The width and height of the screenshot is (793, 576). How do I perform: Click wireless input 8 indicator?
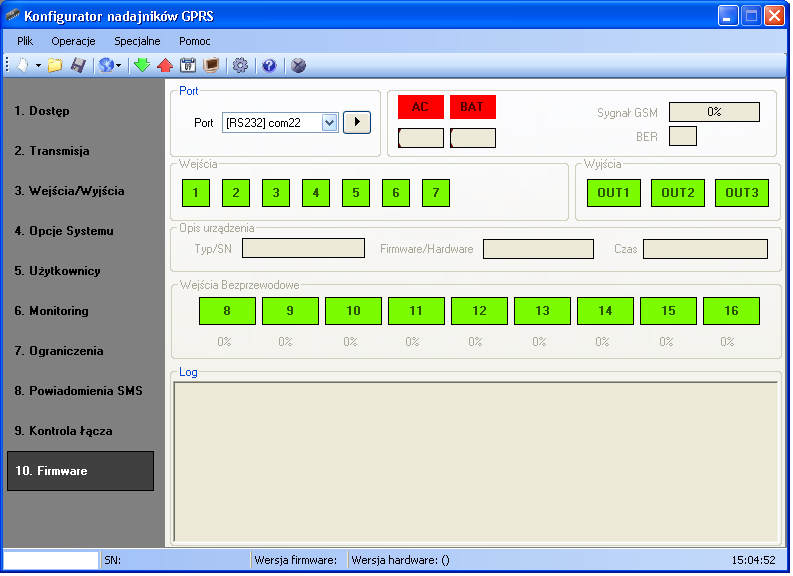(x=227, y=311)
